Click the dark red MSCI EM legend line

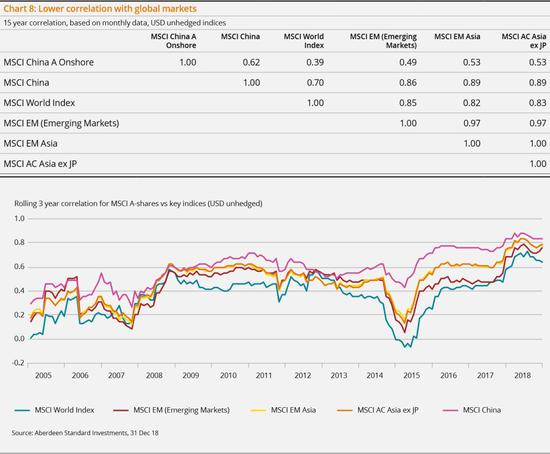pyautogui.click(x=121, y=410)
